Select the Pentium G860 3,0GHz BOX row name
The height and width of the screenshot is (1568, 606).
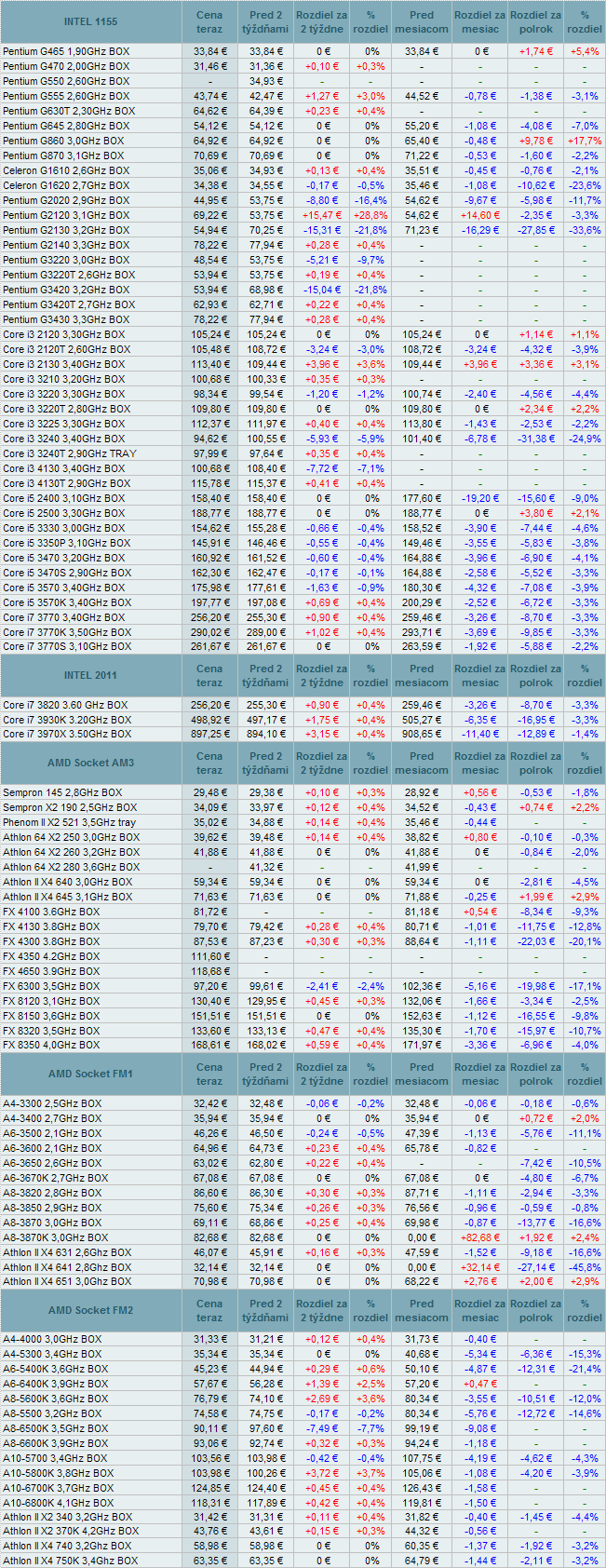point(63,141)
